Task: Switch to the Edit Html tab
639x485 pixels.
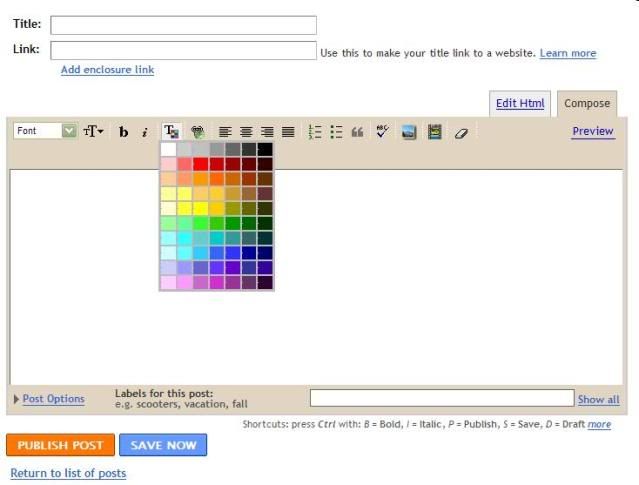Action: pos(520,104)
